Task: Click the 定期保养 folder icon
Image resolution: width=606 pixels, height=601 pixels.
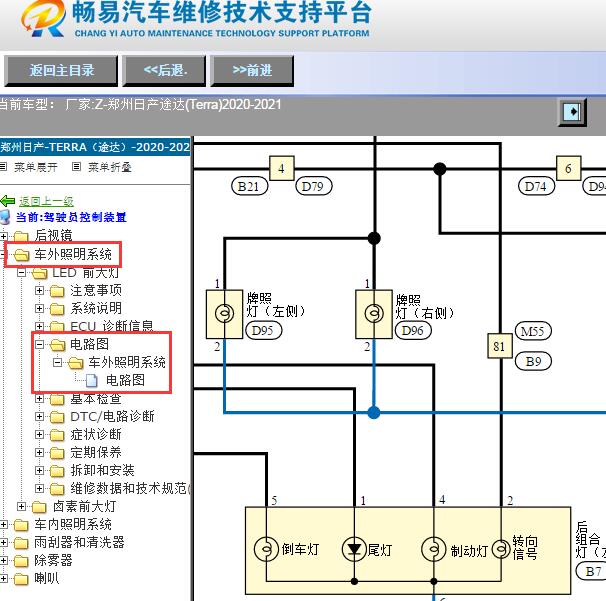Action: pyautogui.click(x=57, y=453)
